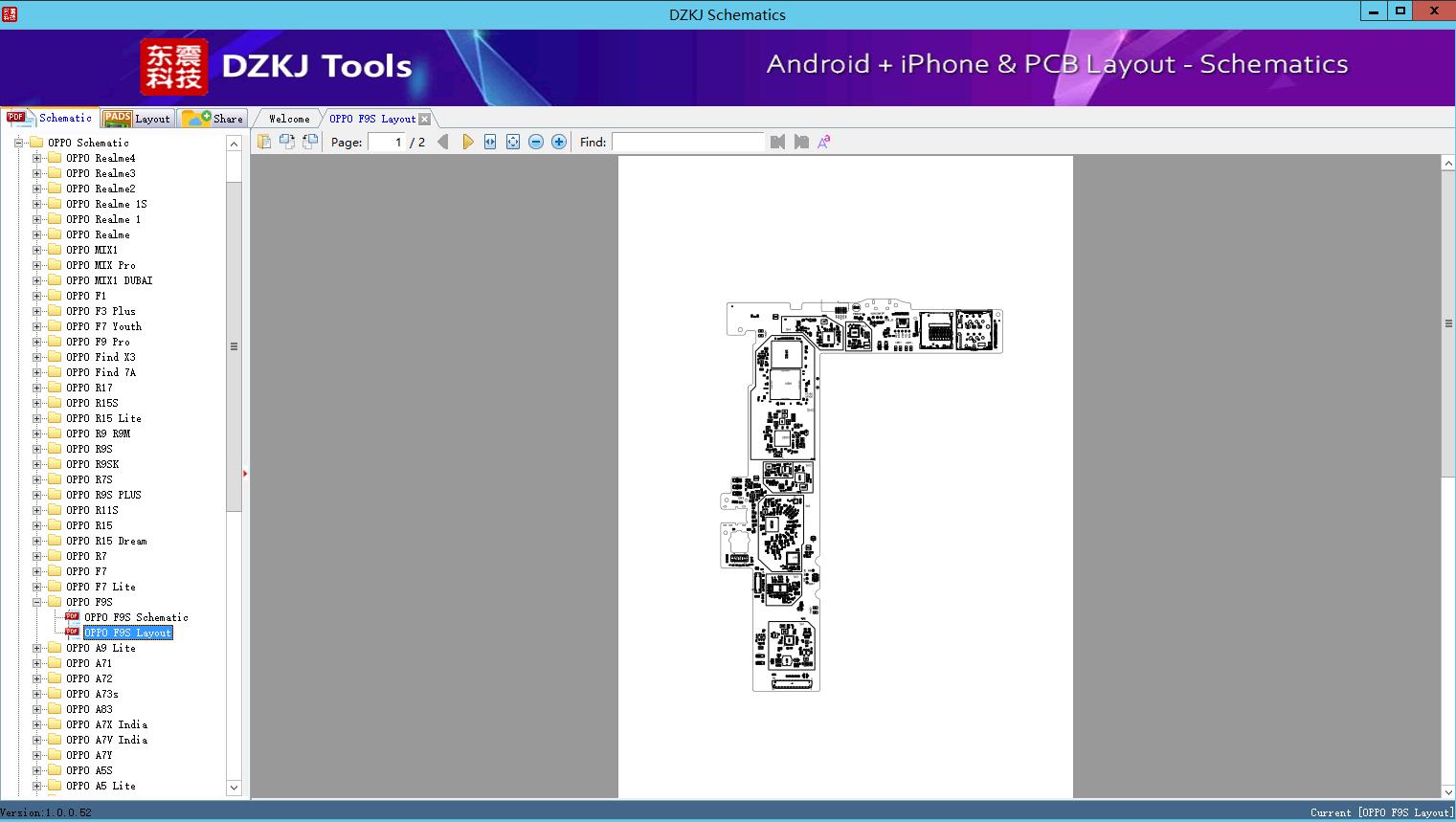Expand the OPPO F9 Pro folder
Image resolution: width=1456 pixels, height=822 pixels.
36,342
